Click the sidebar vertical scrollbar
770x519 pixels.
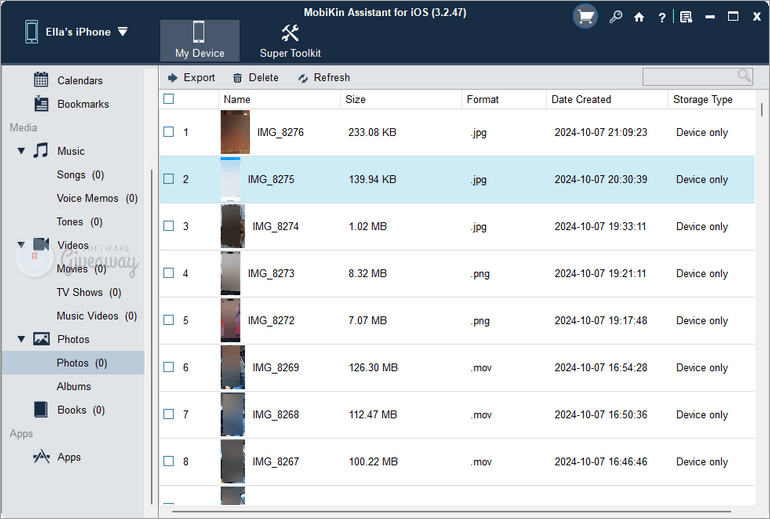pos(151,336)
